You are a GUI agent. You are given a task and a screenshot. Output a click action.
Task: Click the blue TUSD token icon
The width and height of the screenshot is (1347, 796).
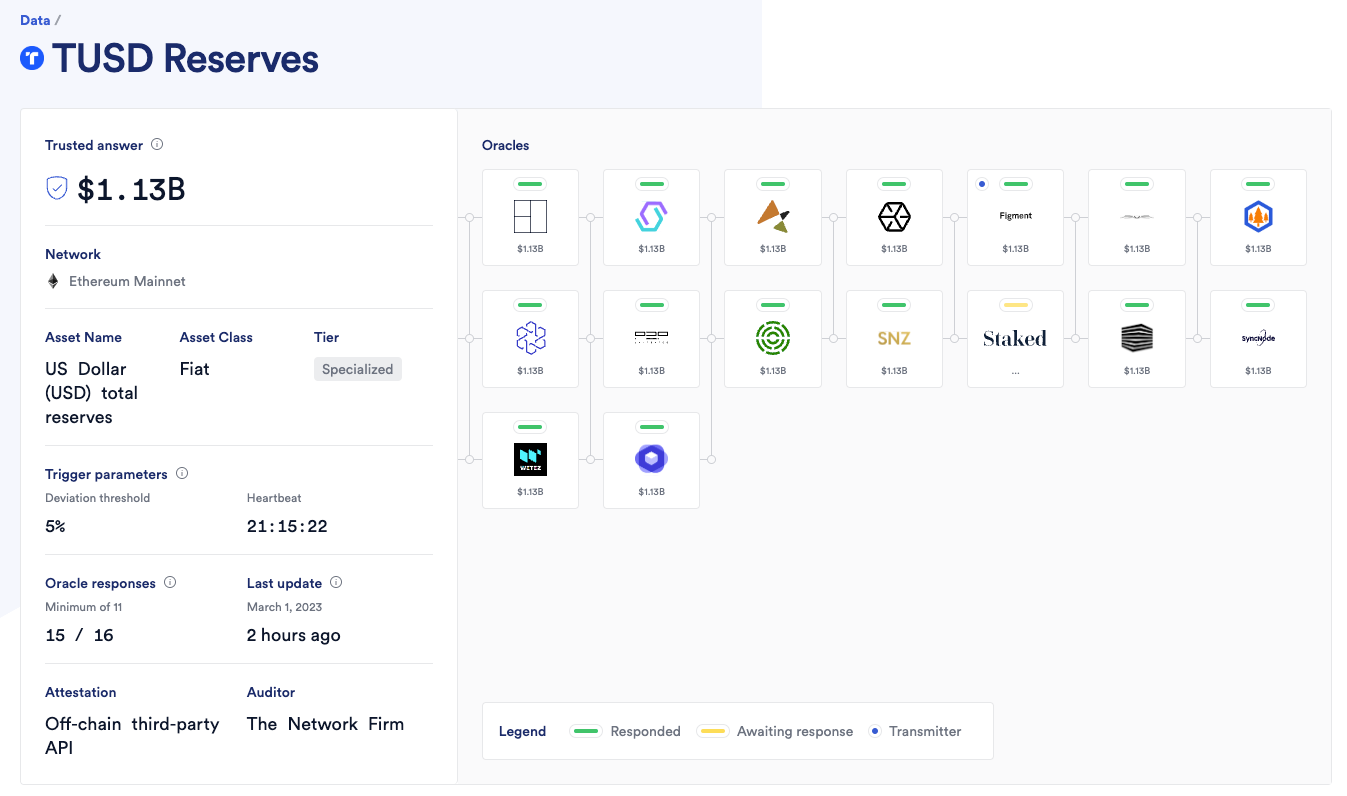32,59
